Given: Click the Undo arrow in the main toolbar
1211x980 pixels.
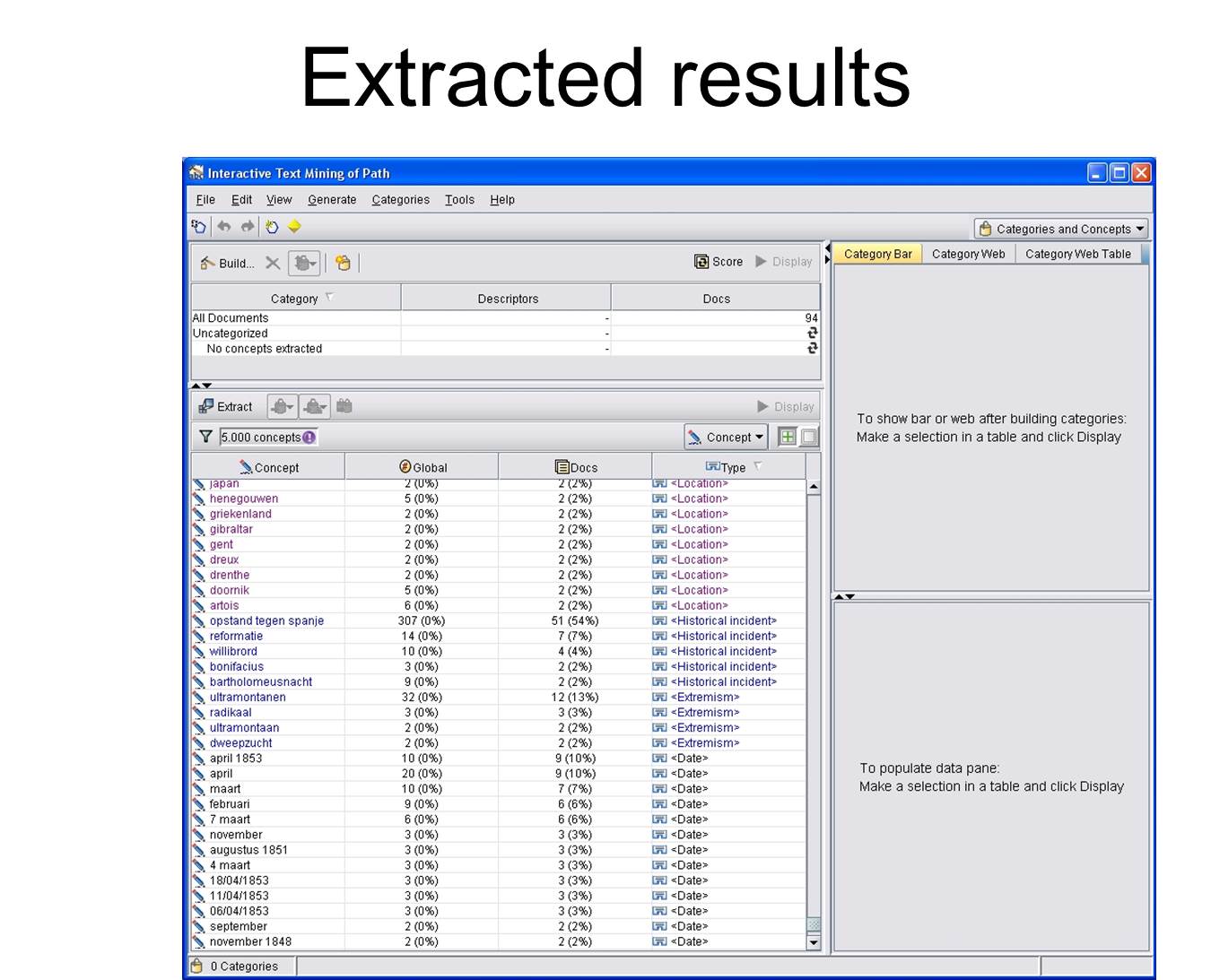Looking at the screenshot, I should coord(224,227).
